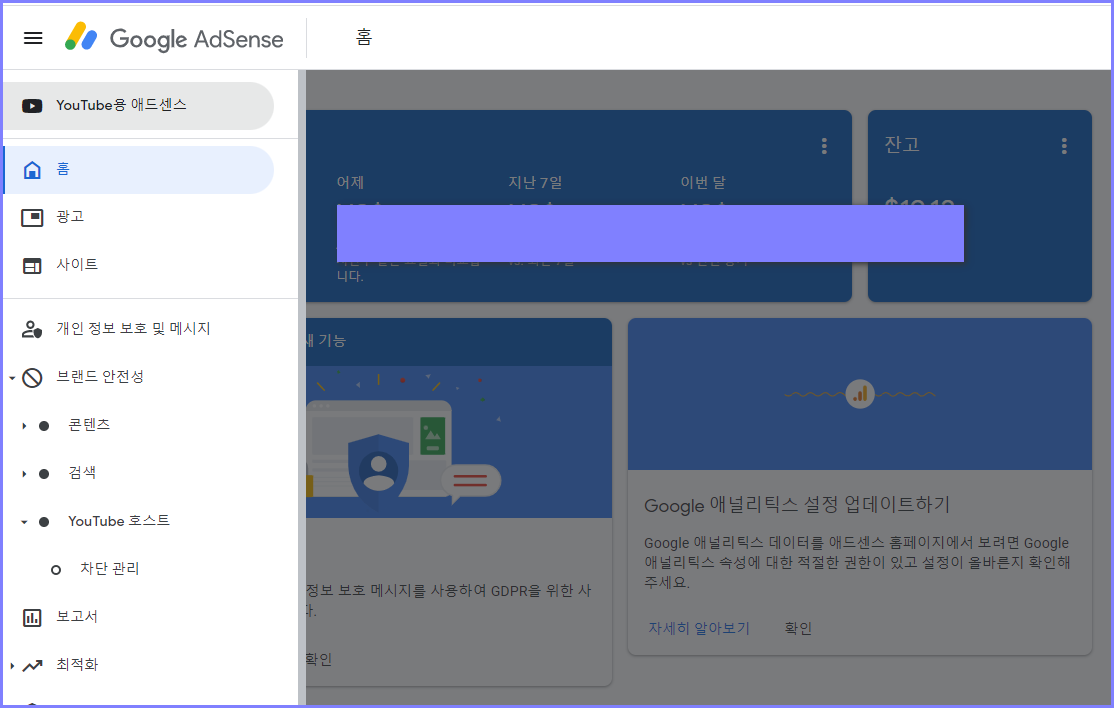Select the 홈 menu item
1114x708 pixels.
tap(139, 170)
